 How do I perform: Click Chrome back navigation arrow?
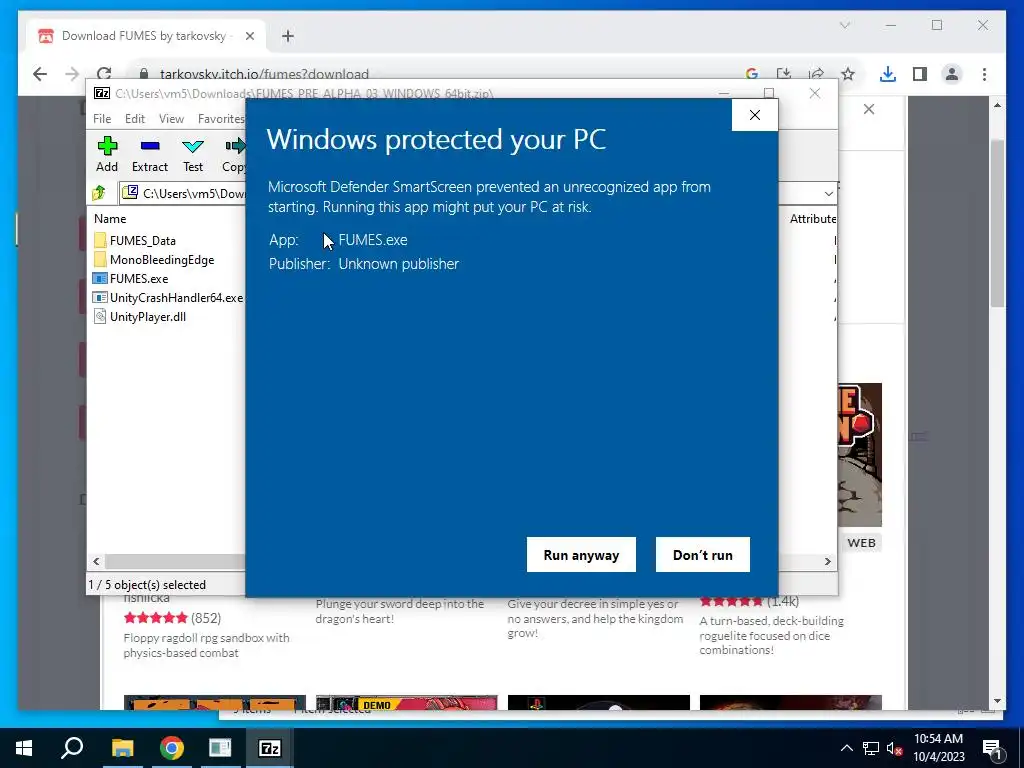40,74
